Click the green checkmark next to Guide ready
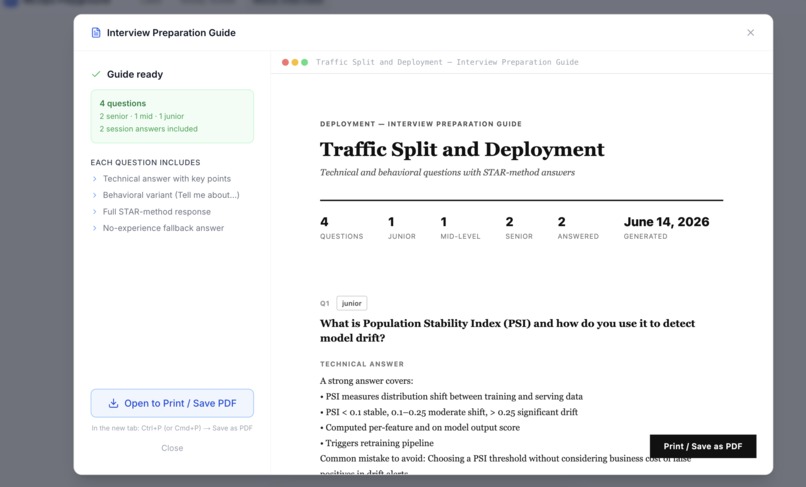This screenshot has height=487, width=806. [x=96, y=74]
